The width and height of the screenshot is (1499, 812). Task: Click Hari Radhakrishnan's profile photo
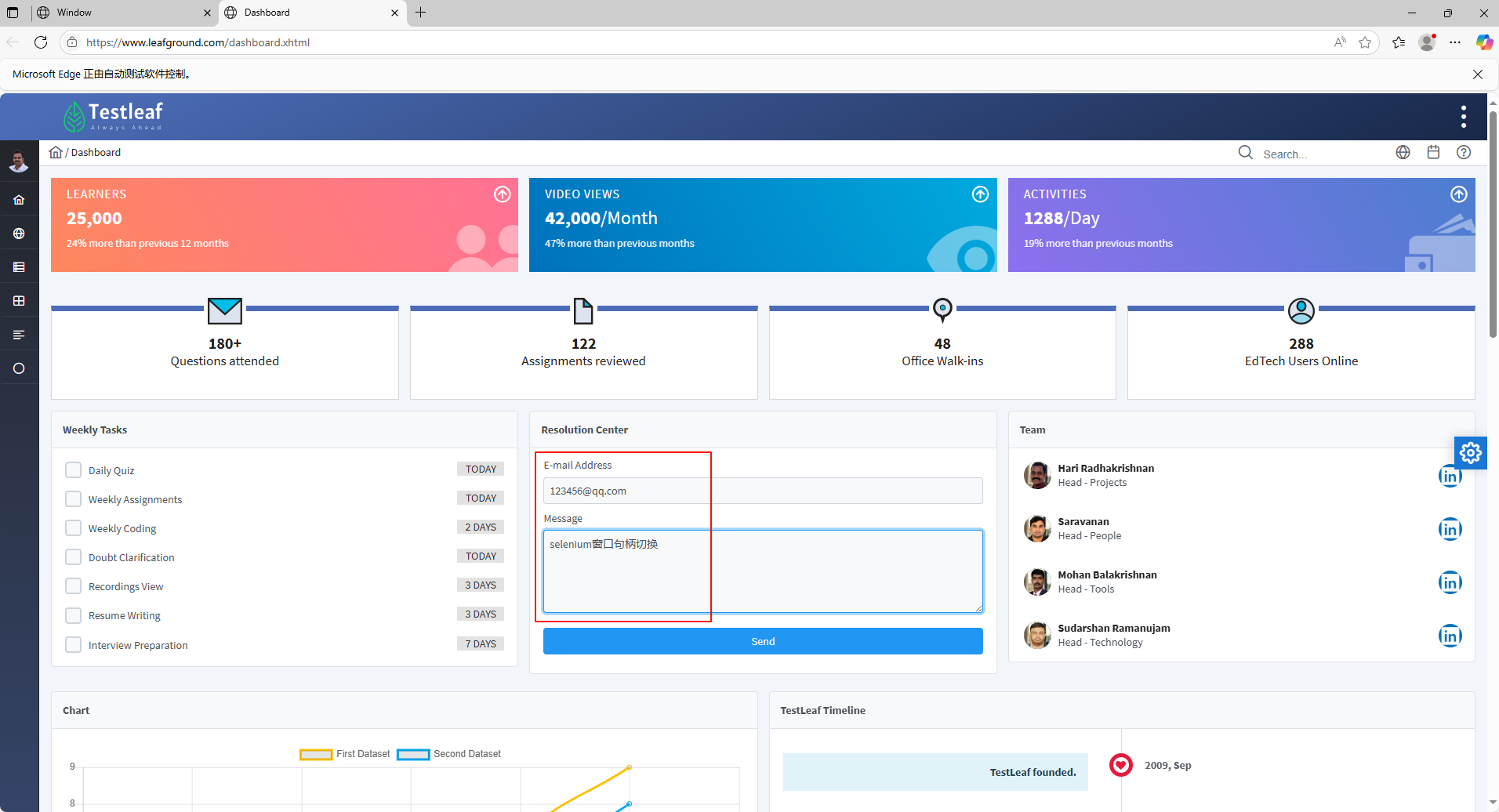coord(1037,475)
